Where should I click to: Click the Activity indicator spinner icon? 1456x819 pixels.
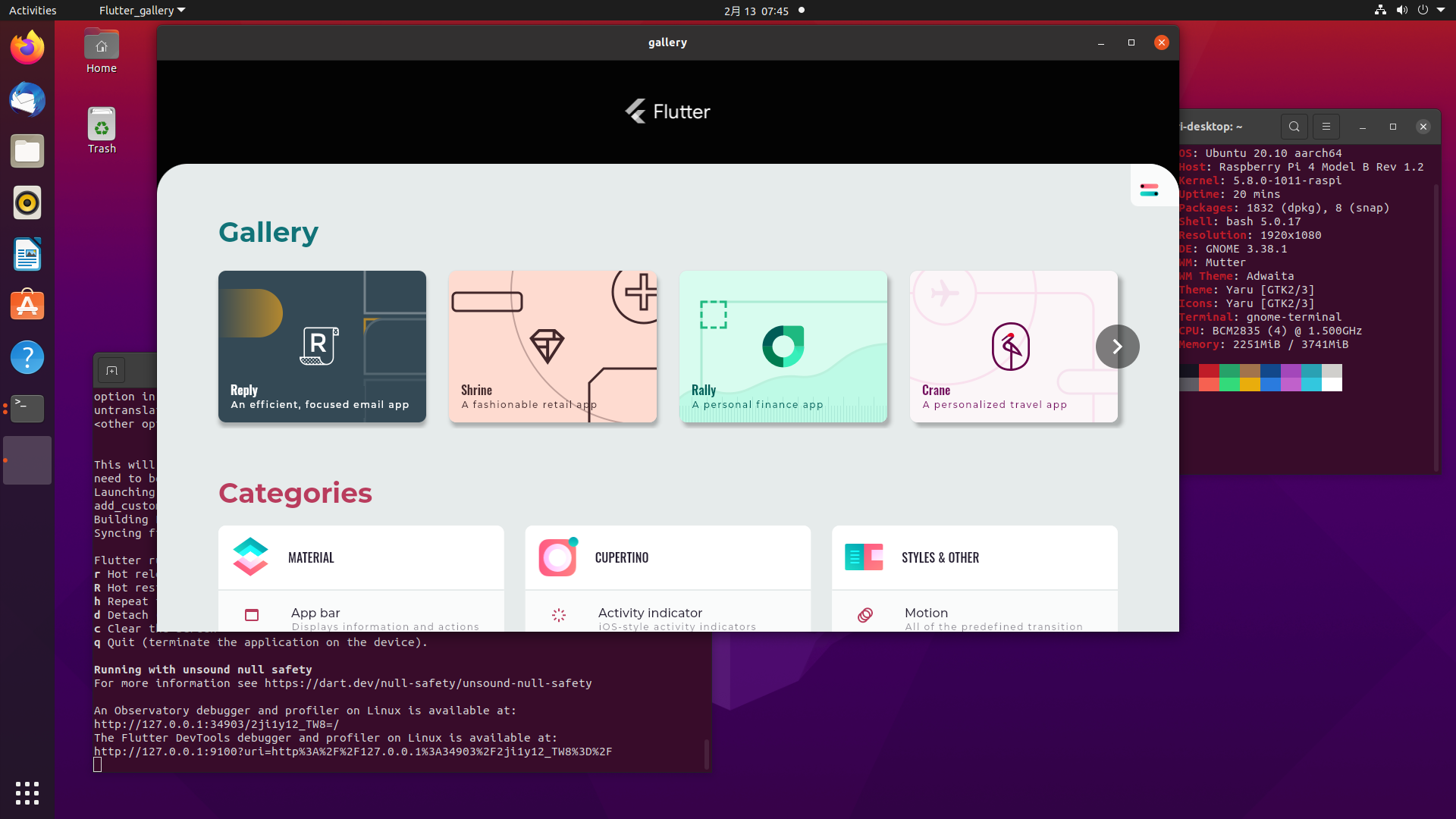click(558, 615)
